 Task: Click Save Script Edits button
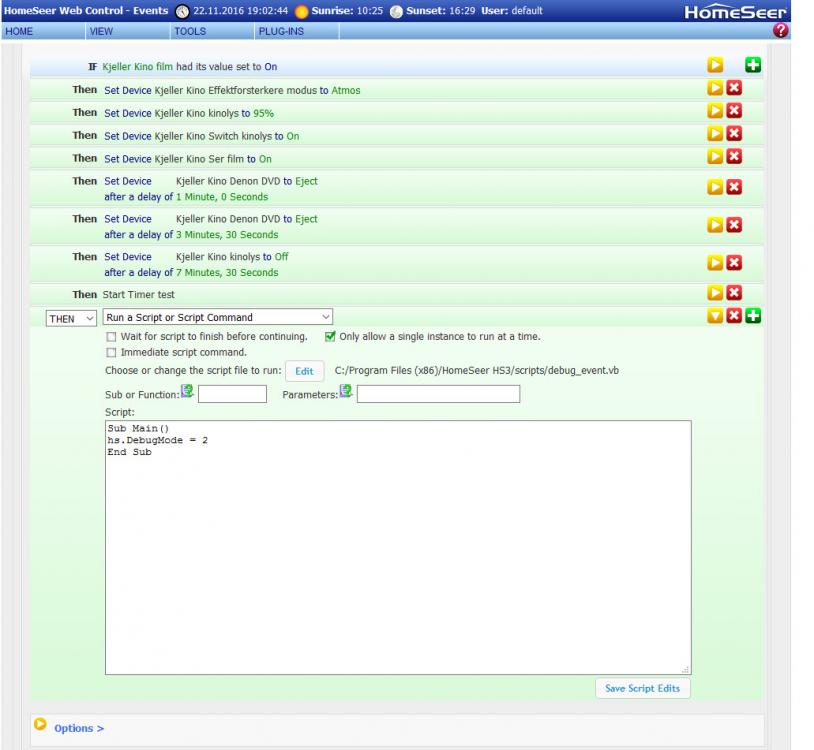point(643,688)
